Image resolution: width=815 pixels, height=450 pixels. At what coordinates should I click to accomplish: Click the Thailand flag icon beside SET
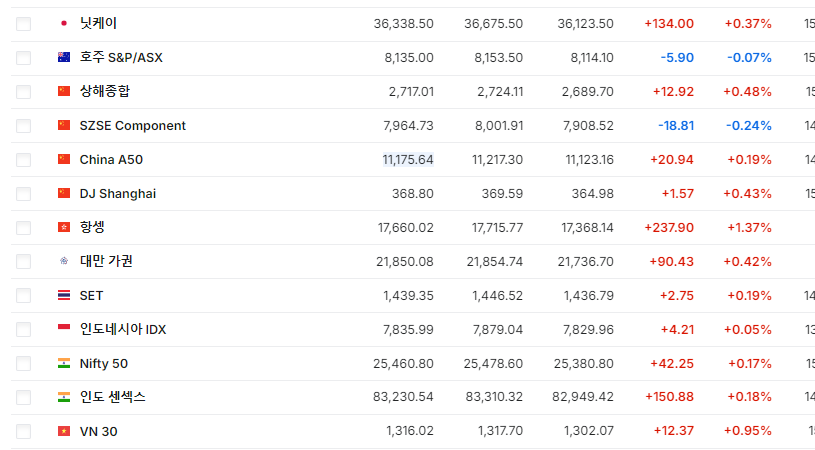pyautogui.click(x=64, y=295)
